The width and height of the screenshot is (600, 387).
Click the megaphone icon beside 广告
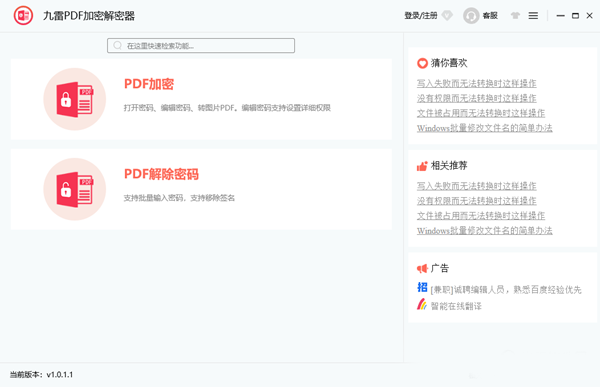422,269
